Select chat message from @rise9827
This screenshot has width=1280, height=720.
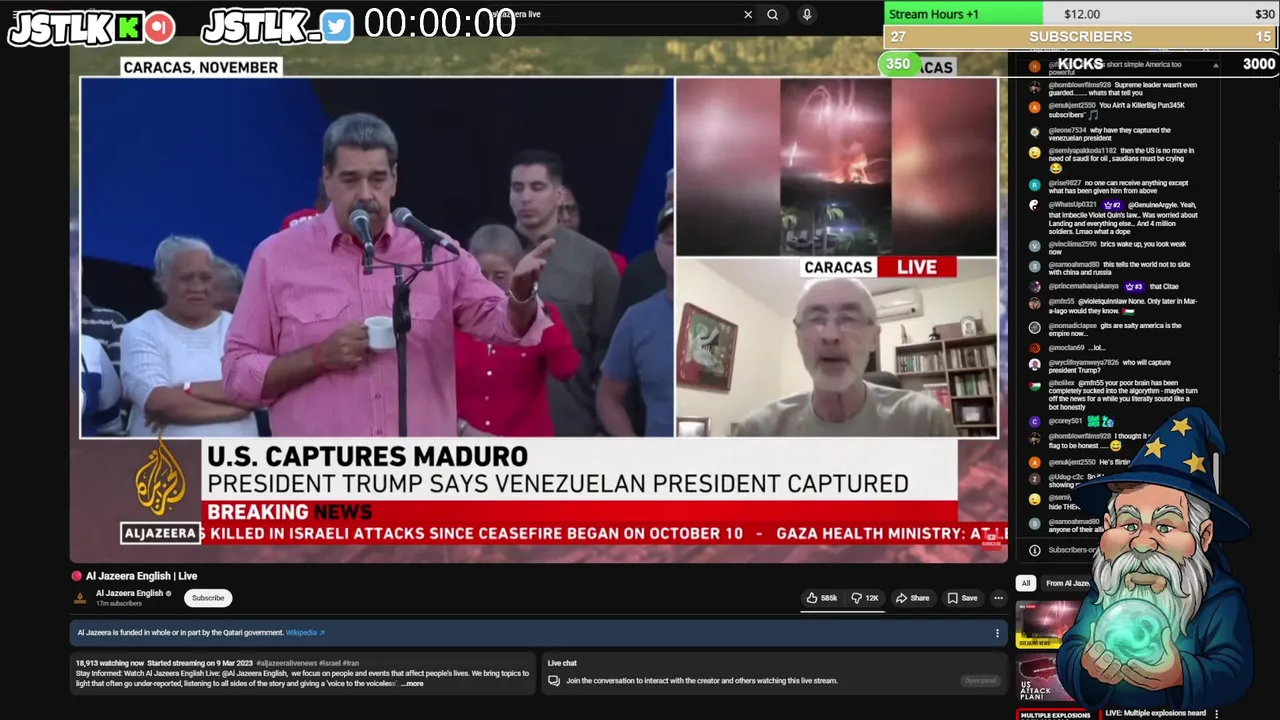(1118, 187)
